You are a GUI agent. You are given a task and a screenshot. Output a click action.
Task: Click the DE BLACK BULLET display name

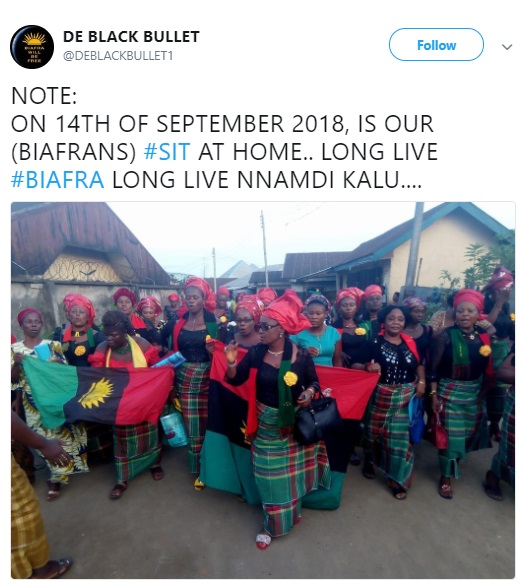[x=131, y=37]
